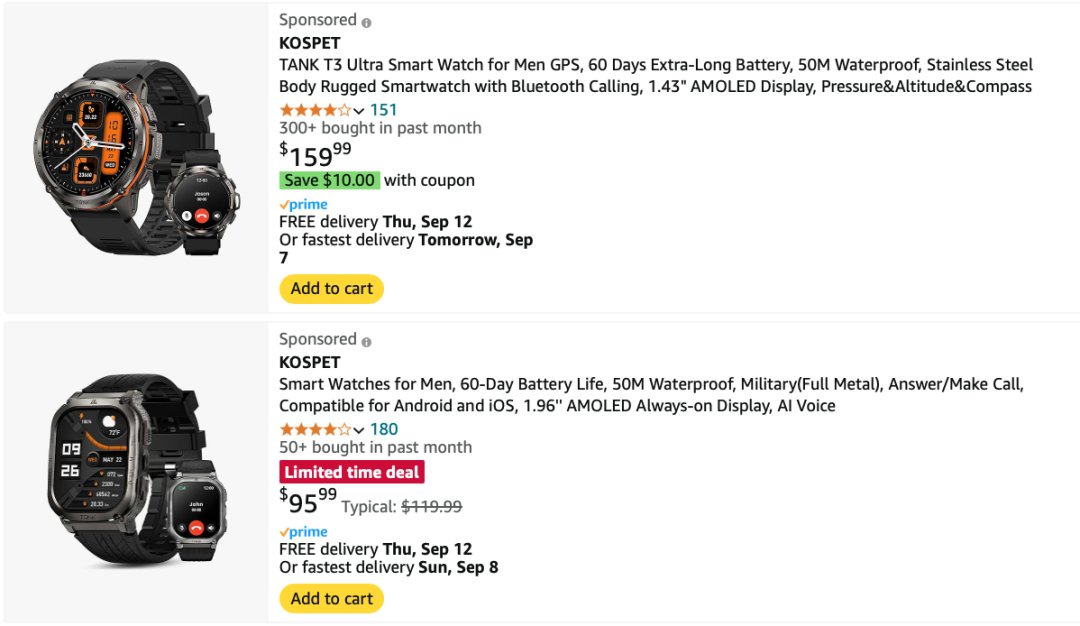
Task: Add the TANK T3 Ultra watch to cart
Action: click(x=331, y=289)
